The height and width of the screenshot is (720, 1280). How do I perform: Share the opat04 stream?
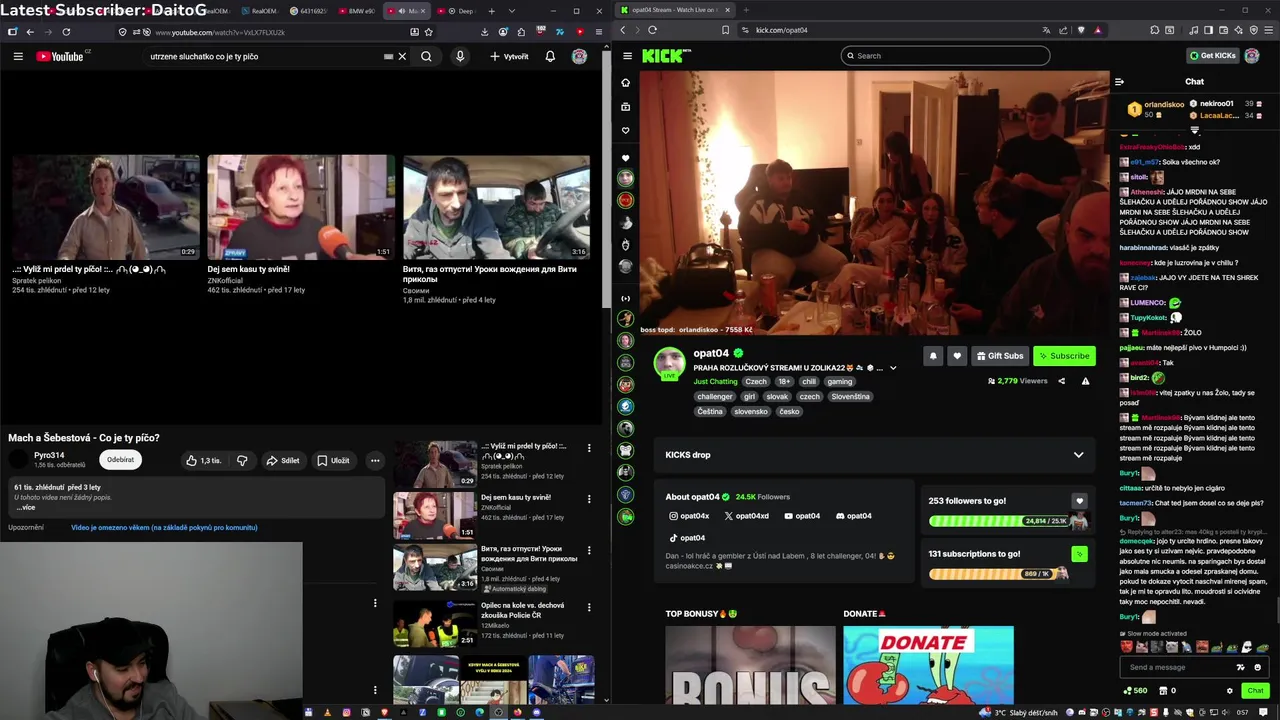(1062, 381)
